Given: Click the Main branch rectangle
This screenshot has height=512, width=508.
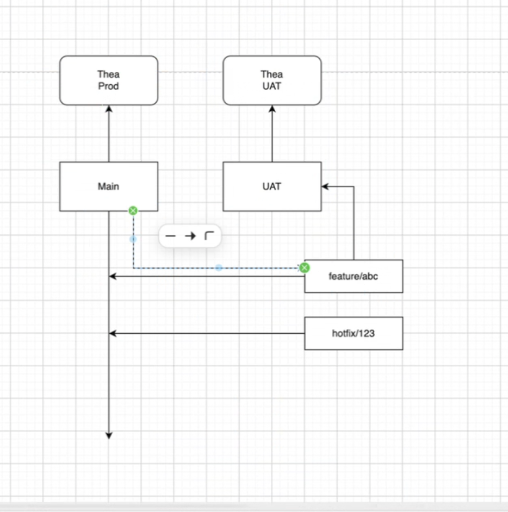Looking at the screenshot, I should [x=109, y=186].
